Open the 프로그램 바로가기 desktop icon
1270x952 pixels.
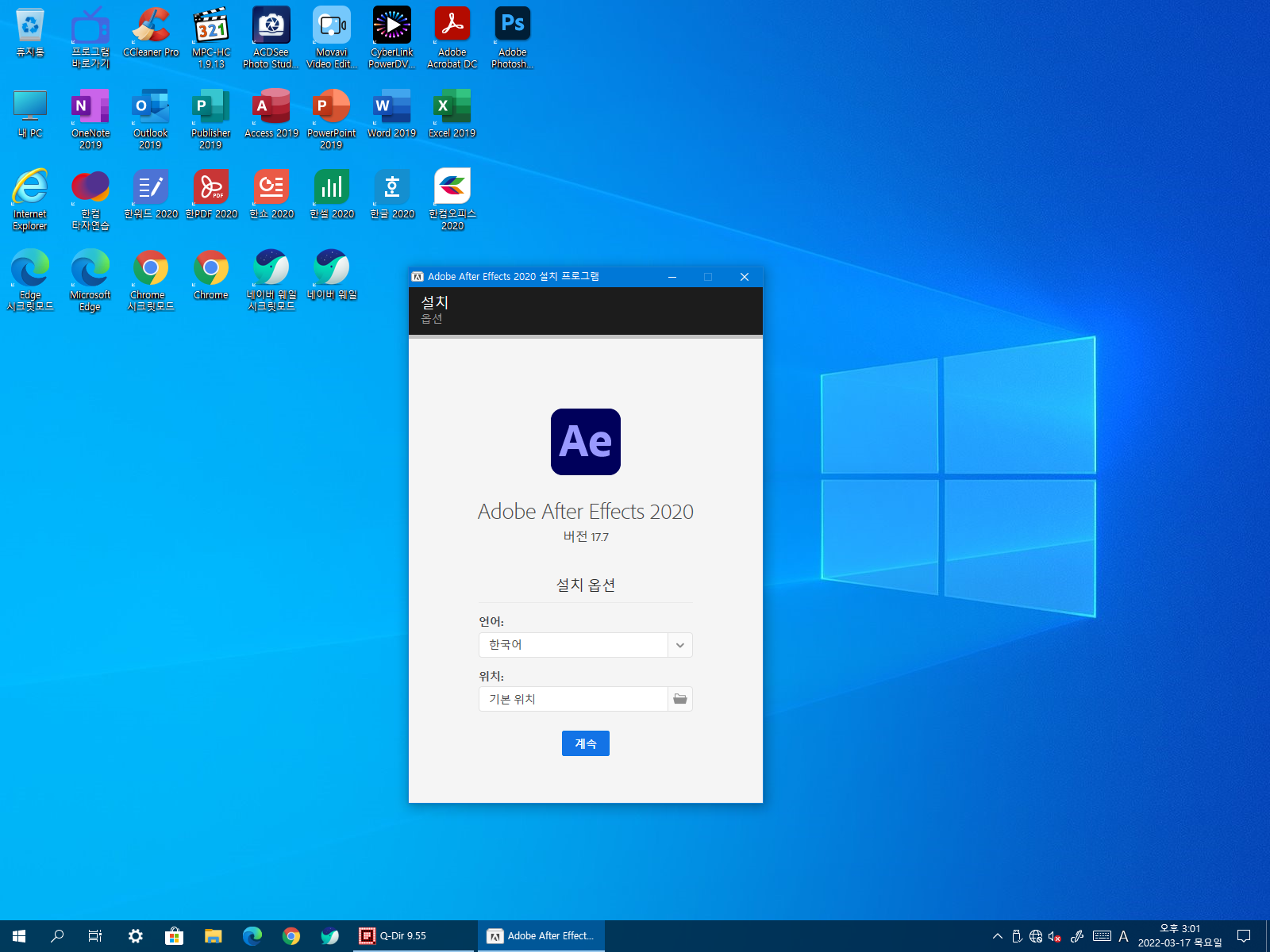(x=90, y=38)
